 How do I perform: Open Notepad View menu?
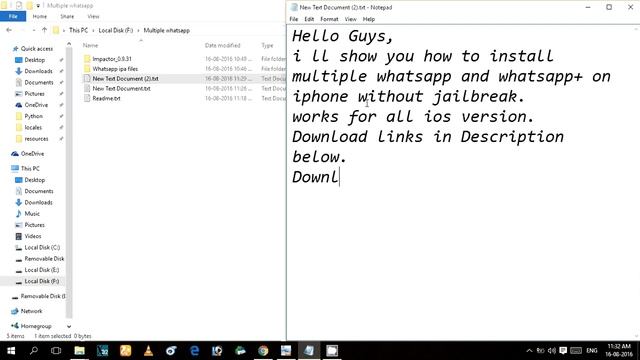click(350, 19)
